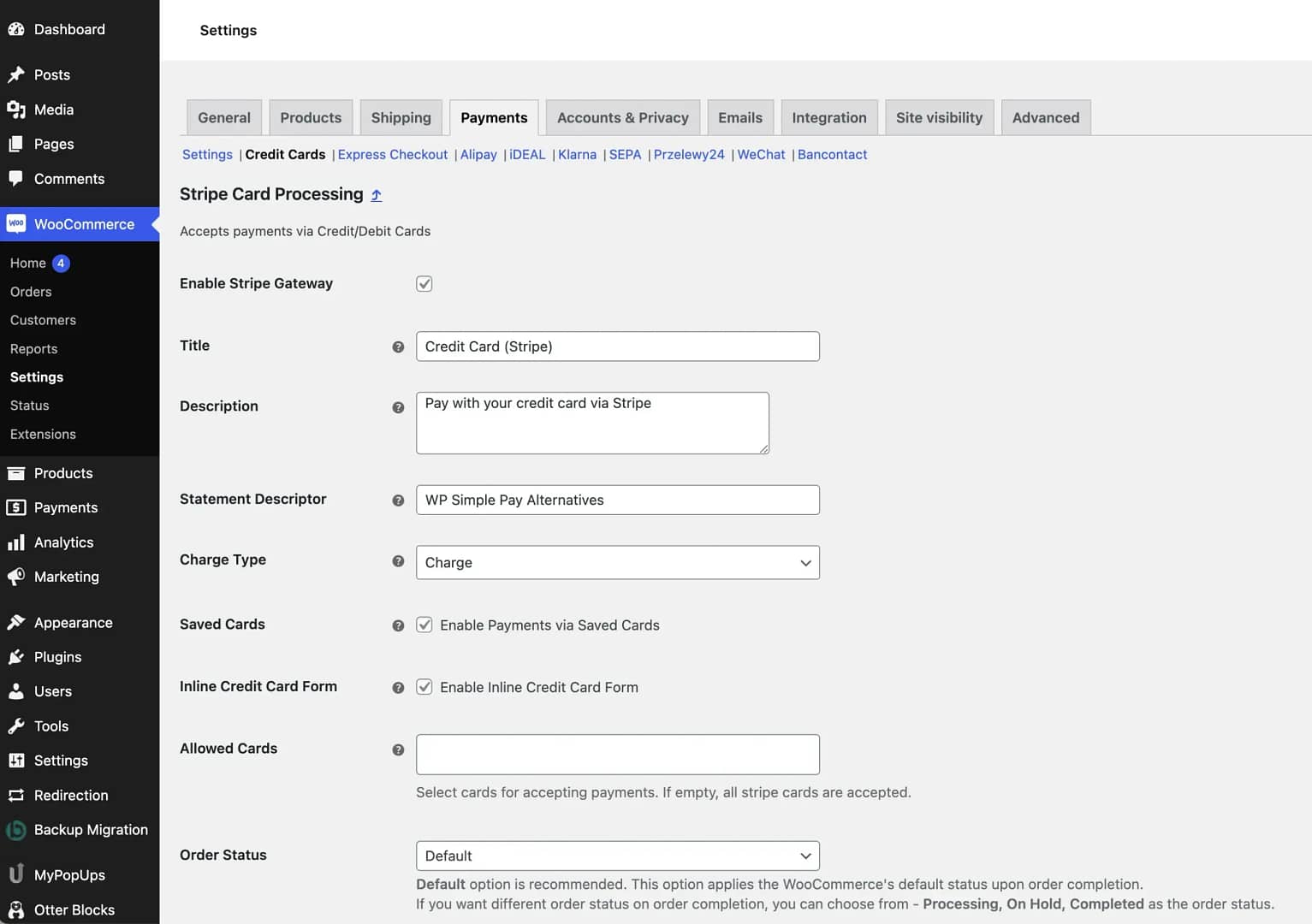Click the return arrow beside Stripe Card Processing

point(377,195)
